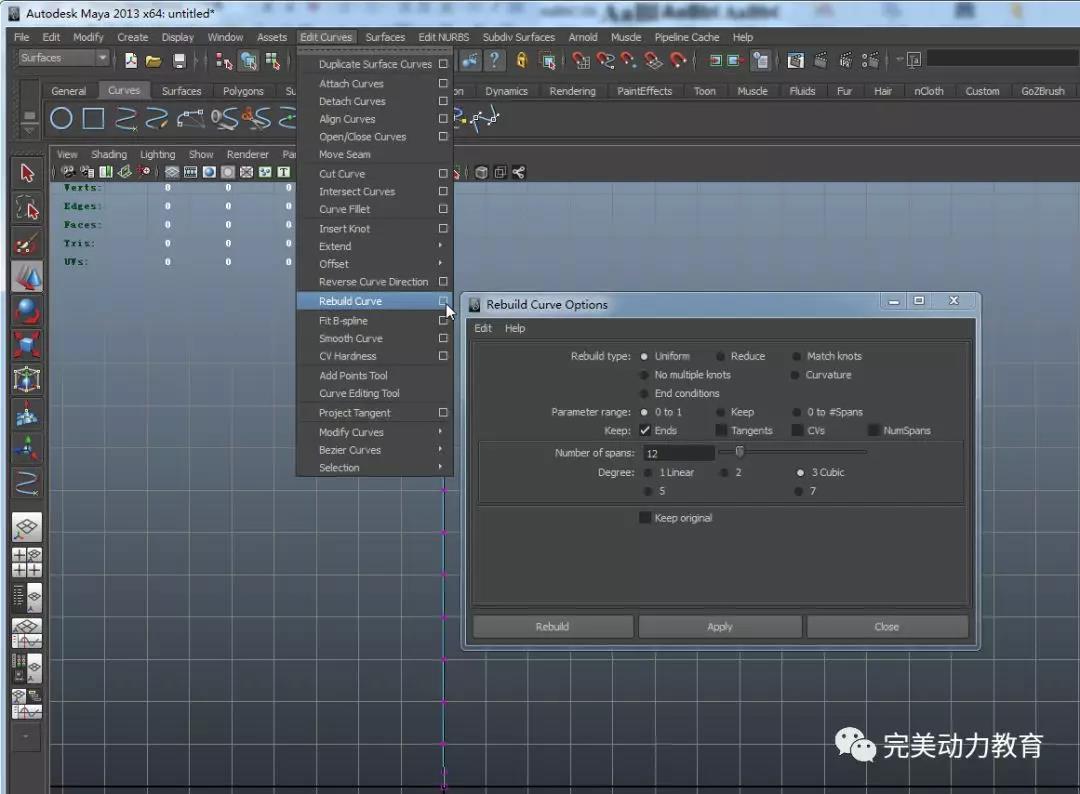The width and height of the screenshot is (1080, 794).
Task: Switch to the Polygons shelf tab
Action: [243, 91]
